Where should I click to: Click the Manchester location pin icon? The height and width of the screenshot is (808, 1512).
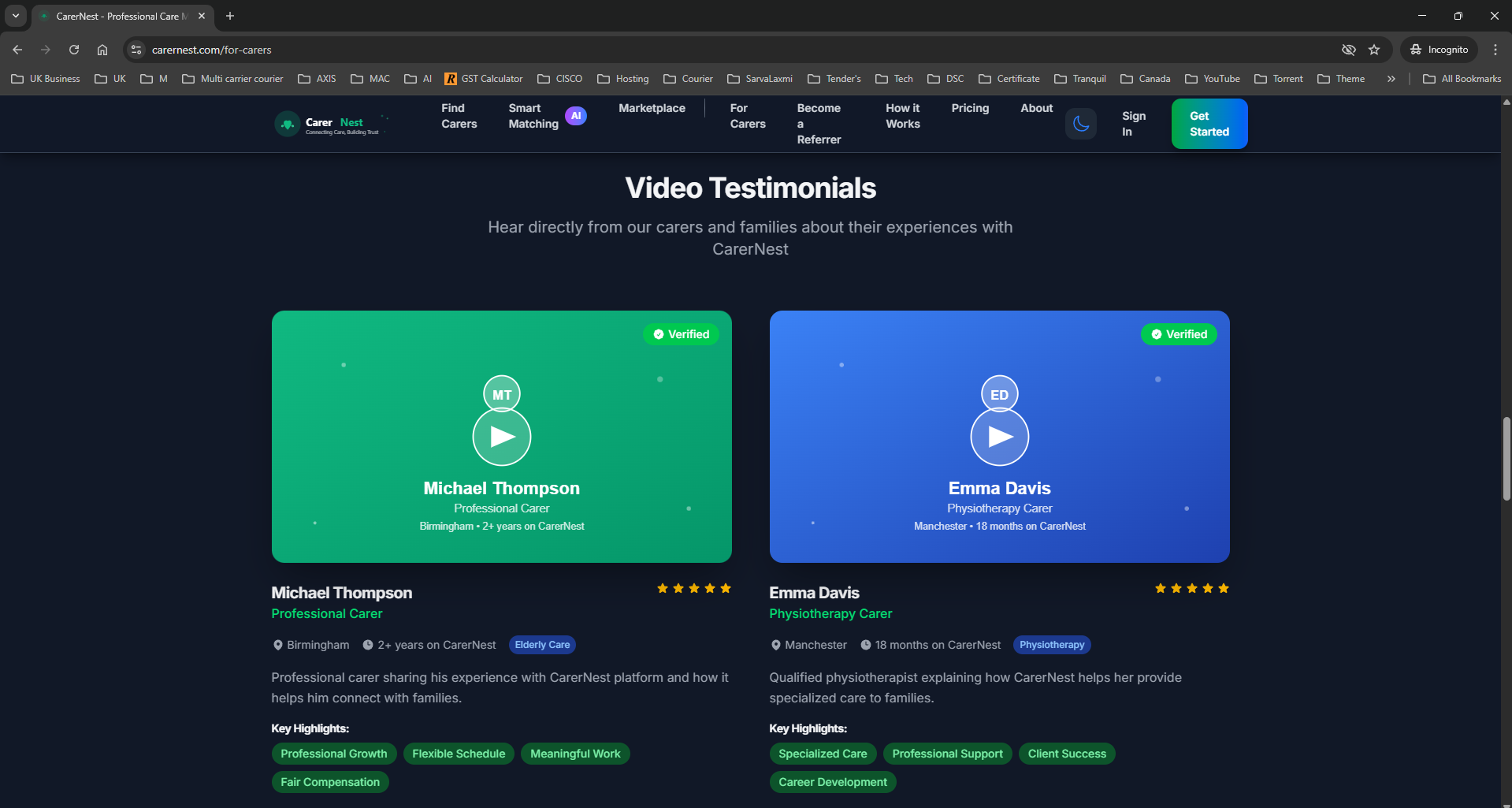775,645
